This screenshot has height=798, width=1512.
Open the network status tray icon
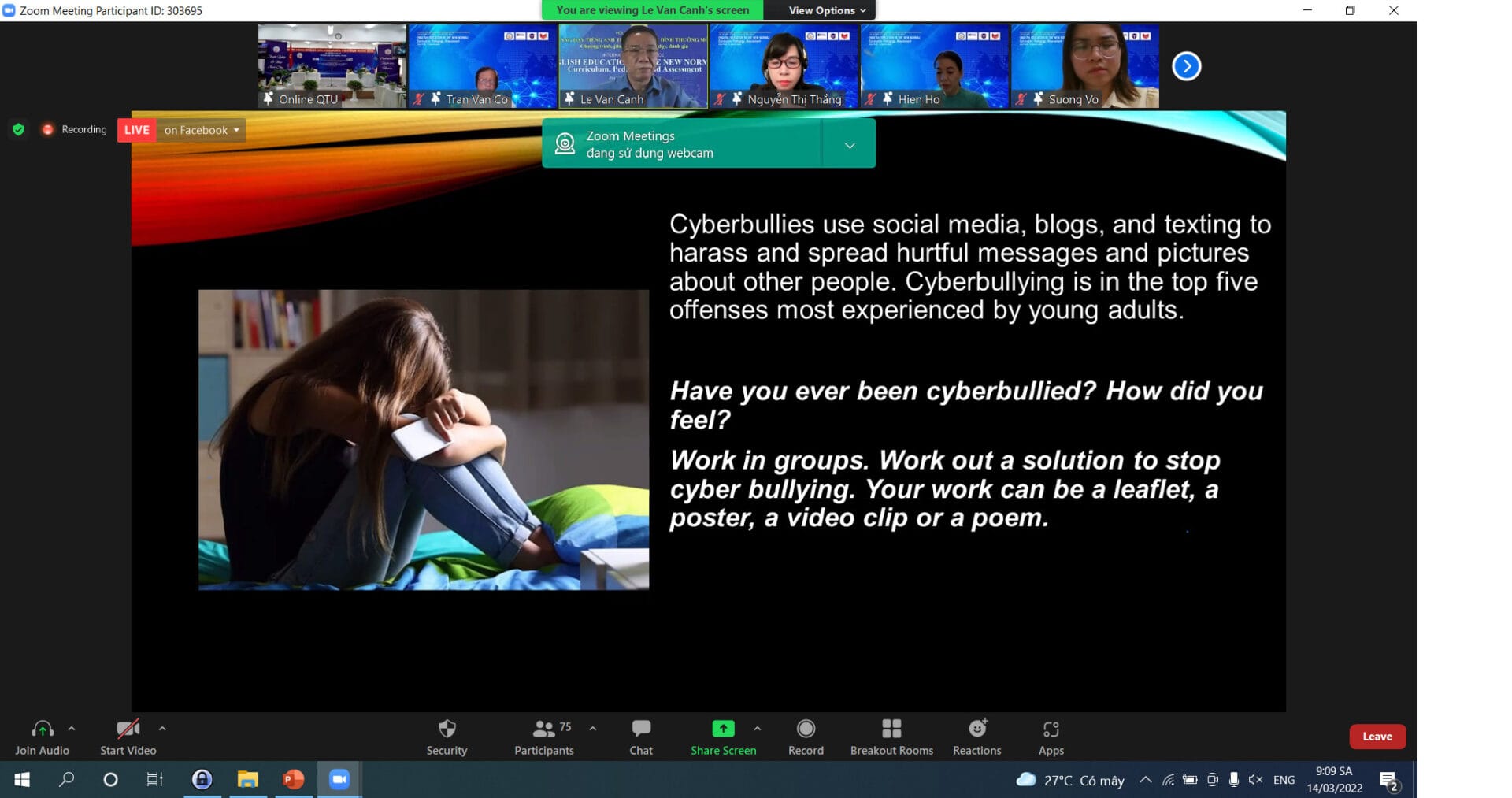click(x=1169, y=780)
